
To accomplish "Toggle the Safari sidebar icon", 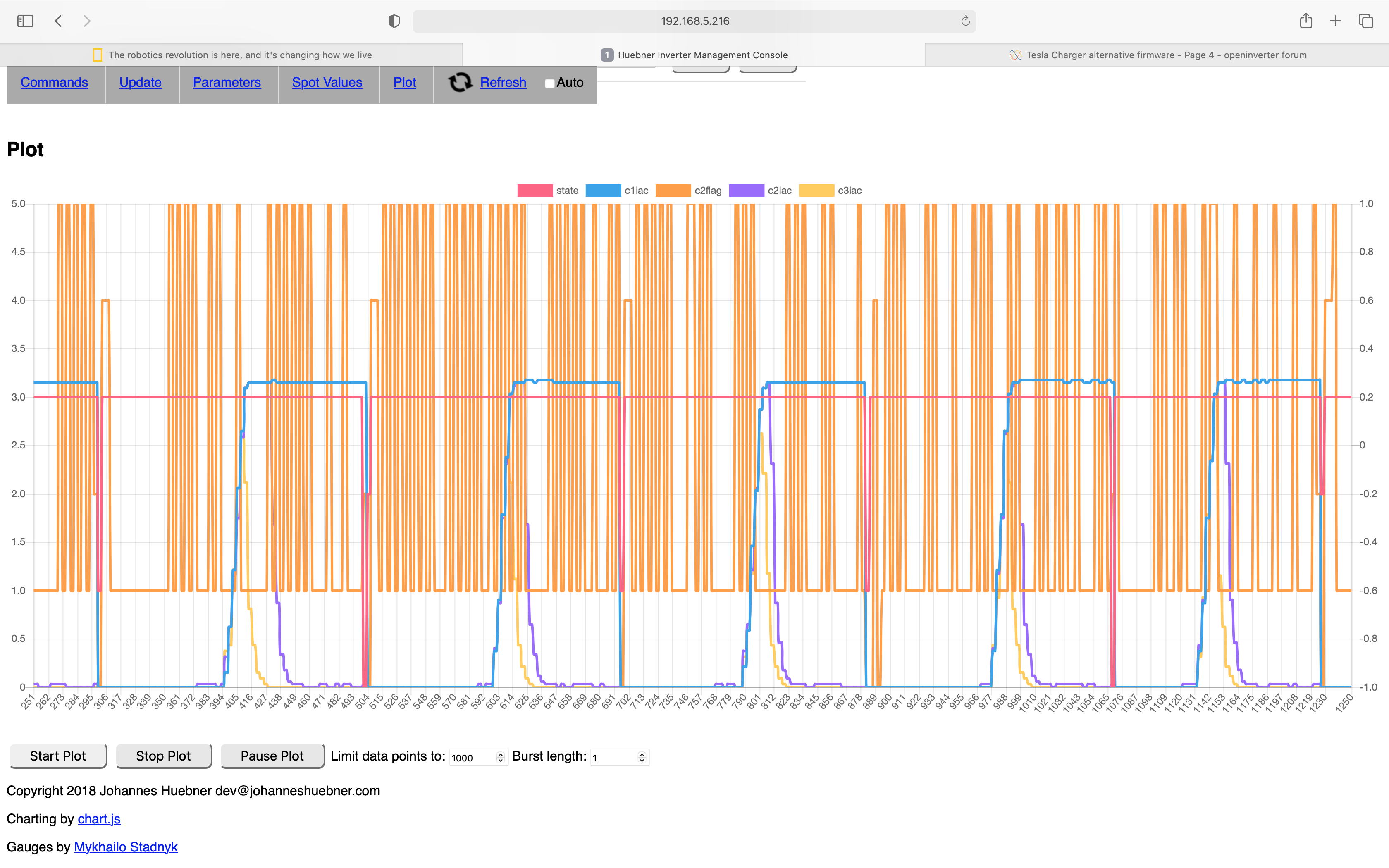I will (25, 21).
